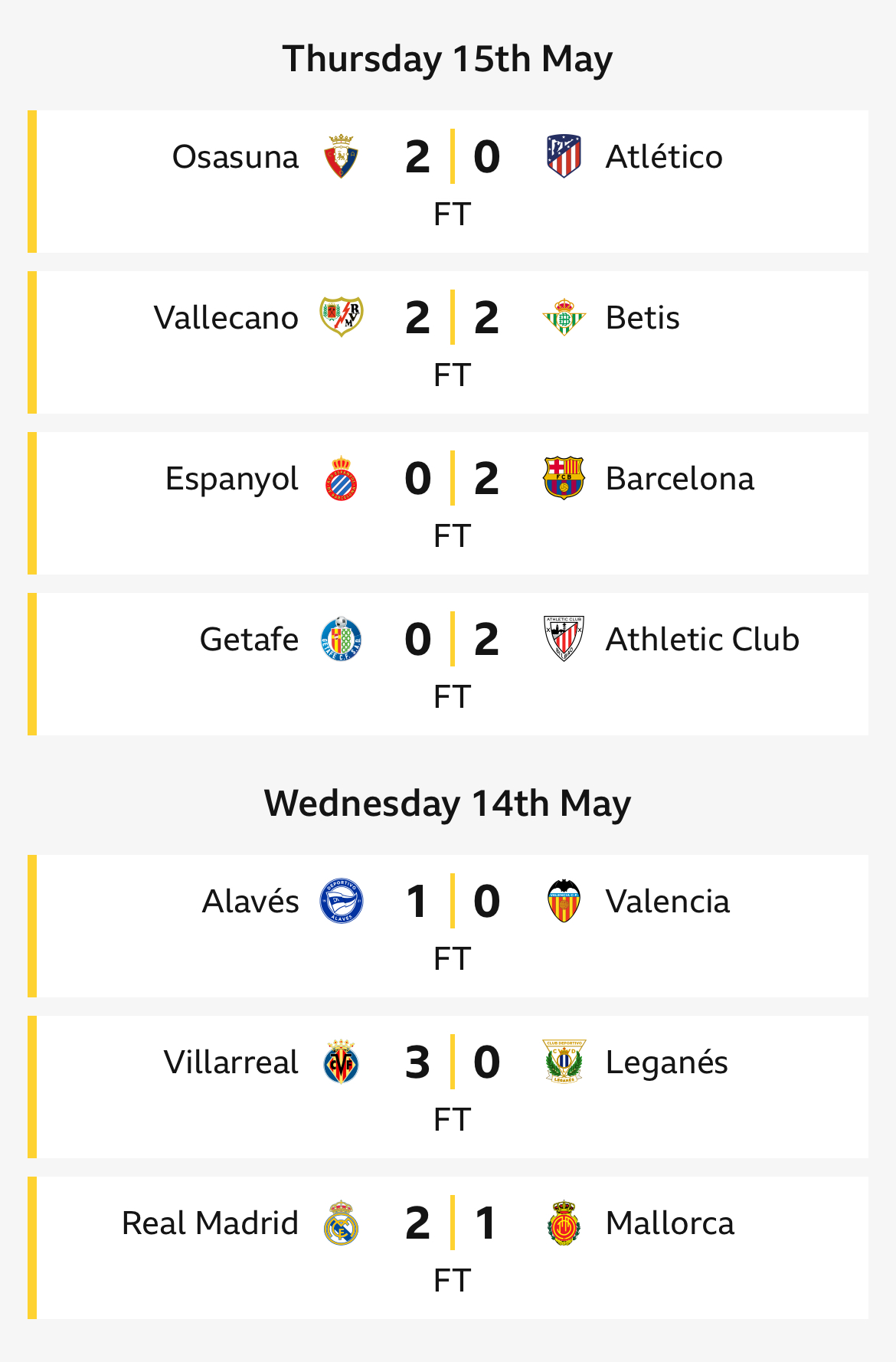Click the Atlético club crest
This screenshot has height=1362, width=896.
point(564,156)
